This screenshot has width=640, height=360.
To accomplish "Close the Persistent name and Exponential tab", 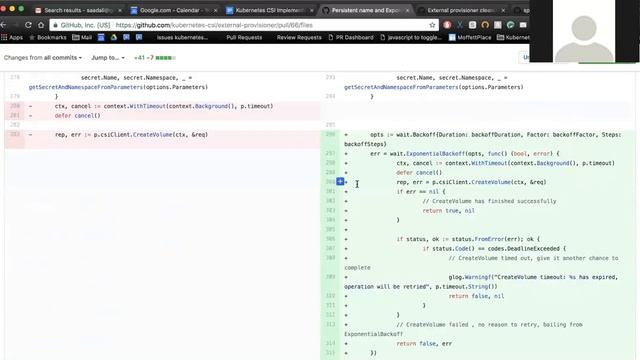I will pos(407,10).
